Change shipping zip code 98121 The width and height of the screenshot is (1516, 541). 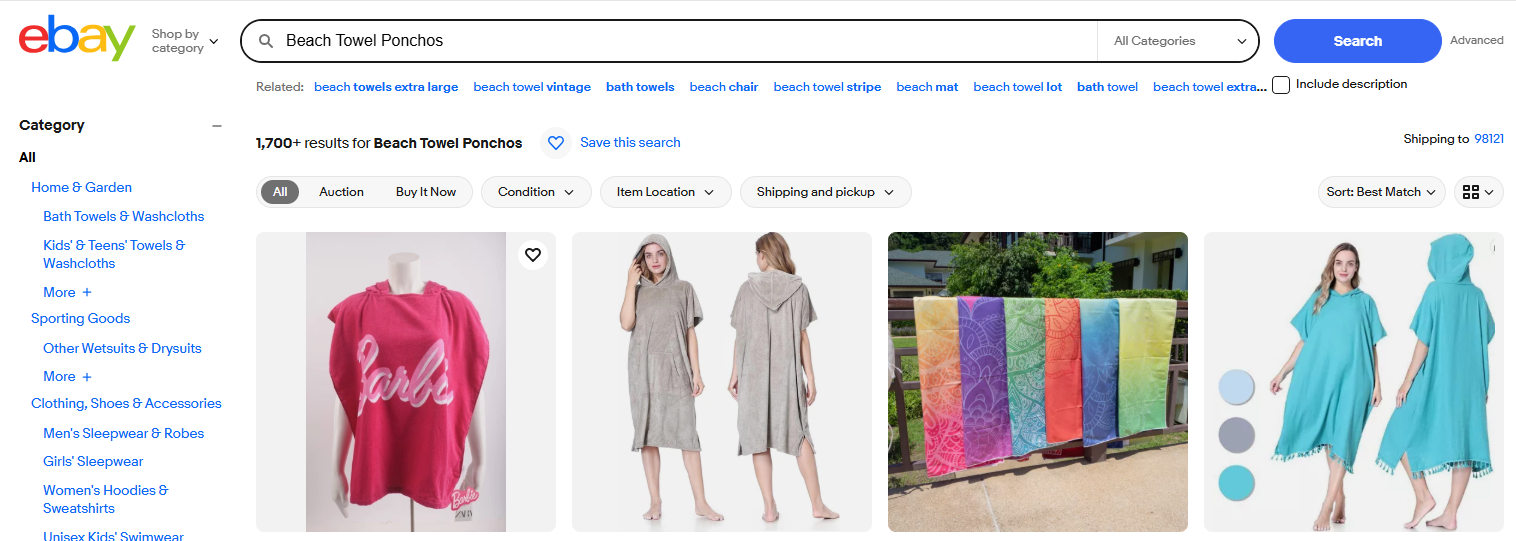pyautogui.click(x=1489, y=139)
